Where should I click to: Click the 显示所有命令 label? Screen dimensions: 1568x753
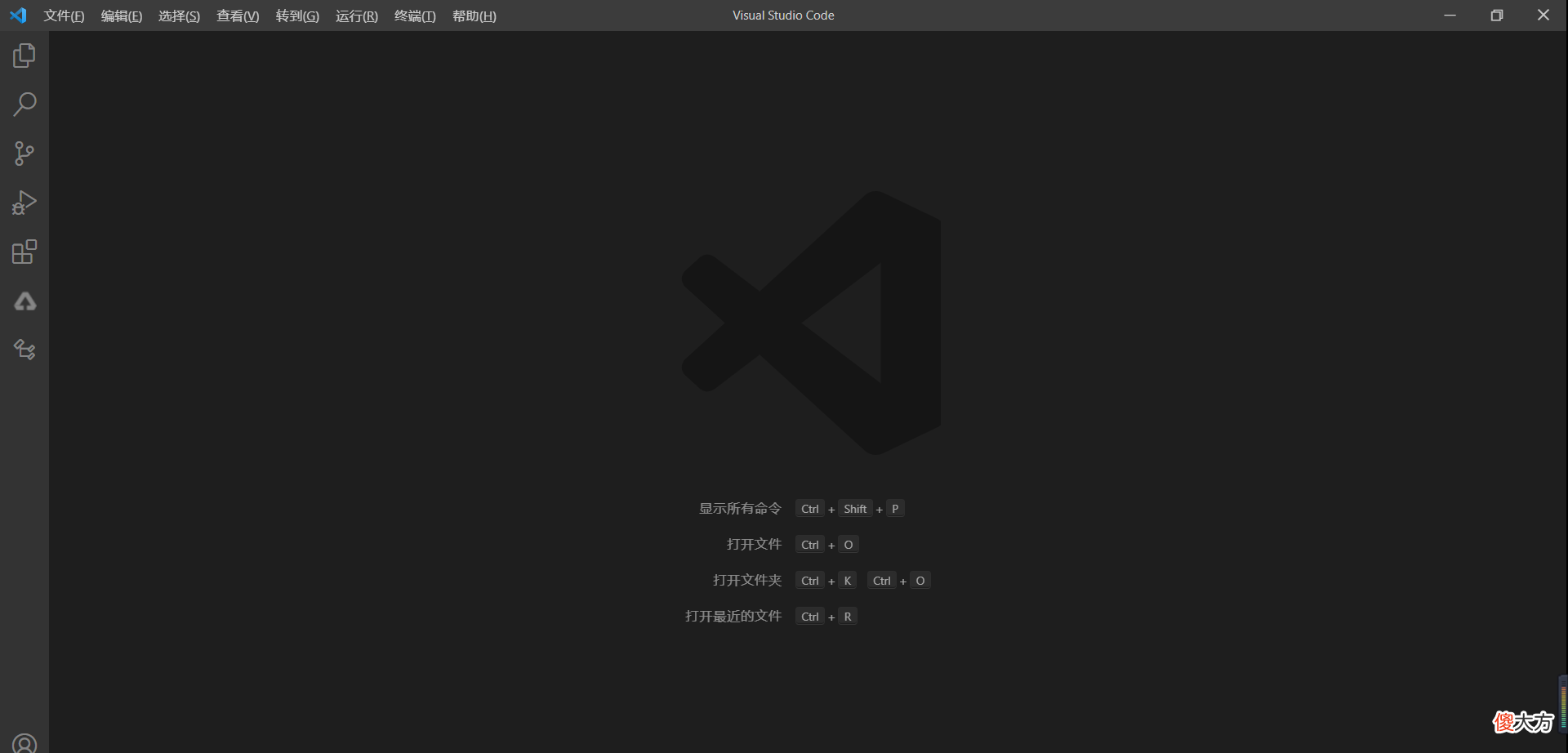[x=740, y=509]
